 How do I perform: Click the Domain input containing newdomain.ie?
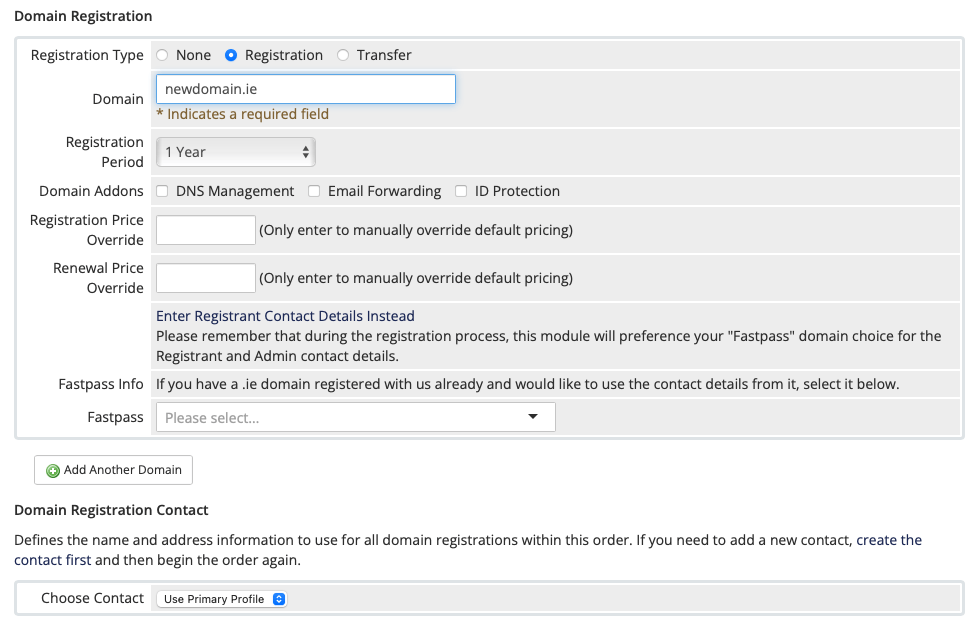306,89
